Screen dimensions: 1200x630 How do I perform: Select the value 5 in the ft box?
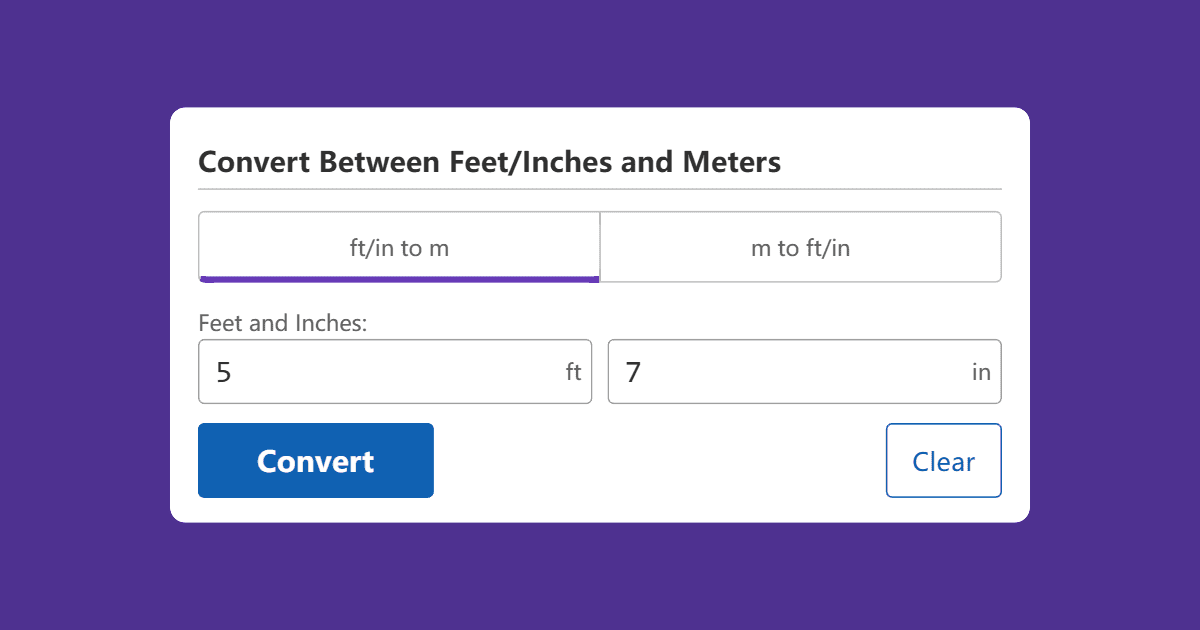point(224,371)
